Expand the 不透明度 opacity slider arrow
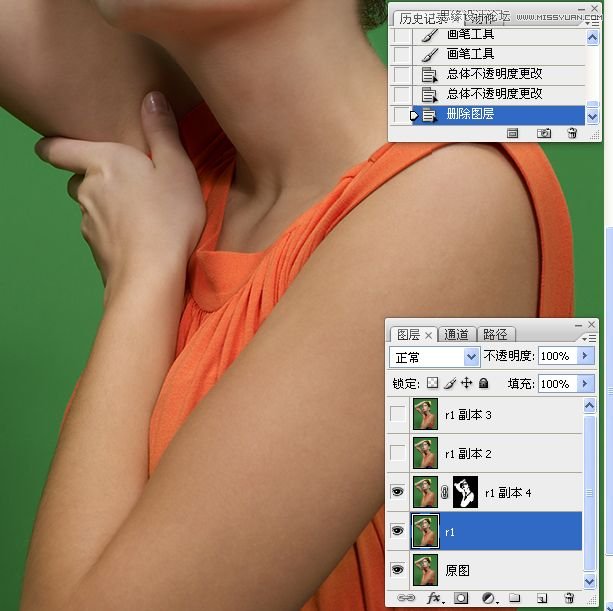Image resolution: width=613 pixels, height=611 pixels. click(585, 357)
